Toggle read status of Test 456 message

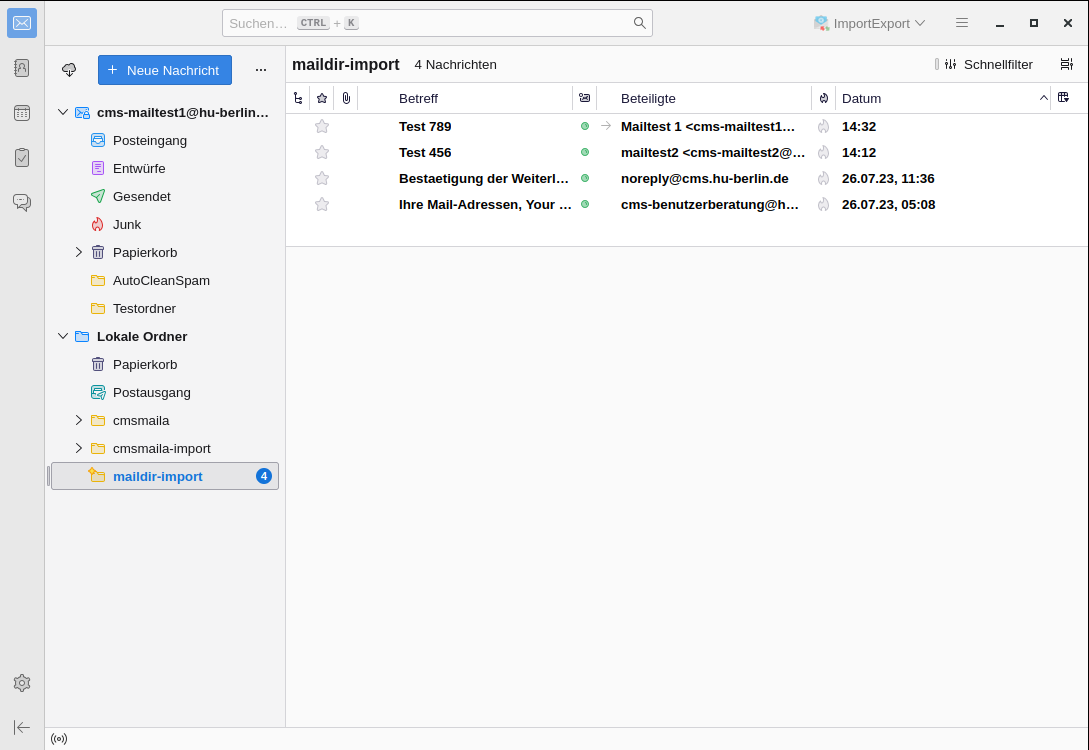[585, 152]
